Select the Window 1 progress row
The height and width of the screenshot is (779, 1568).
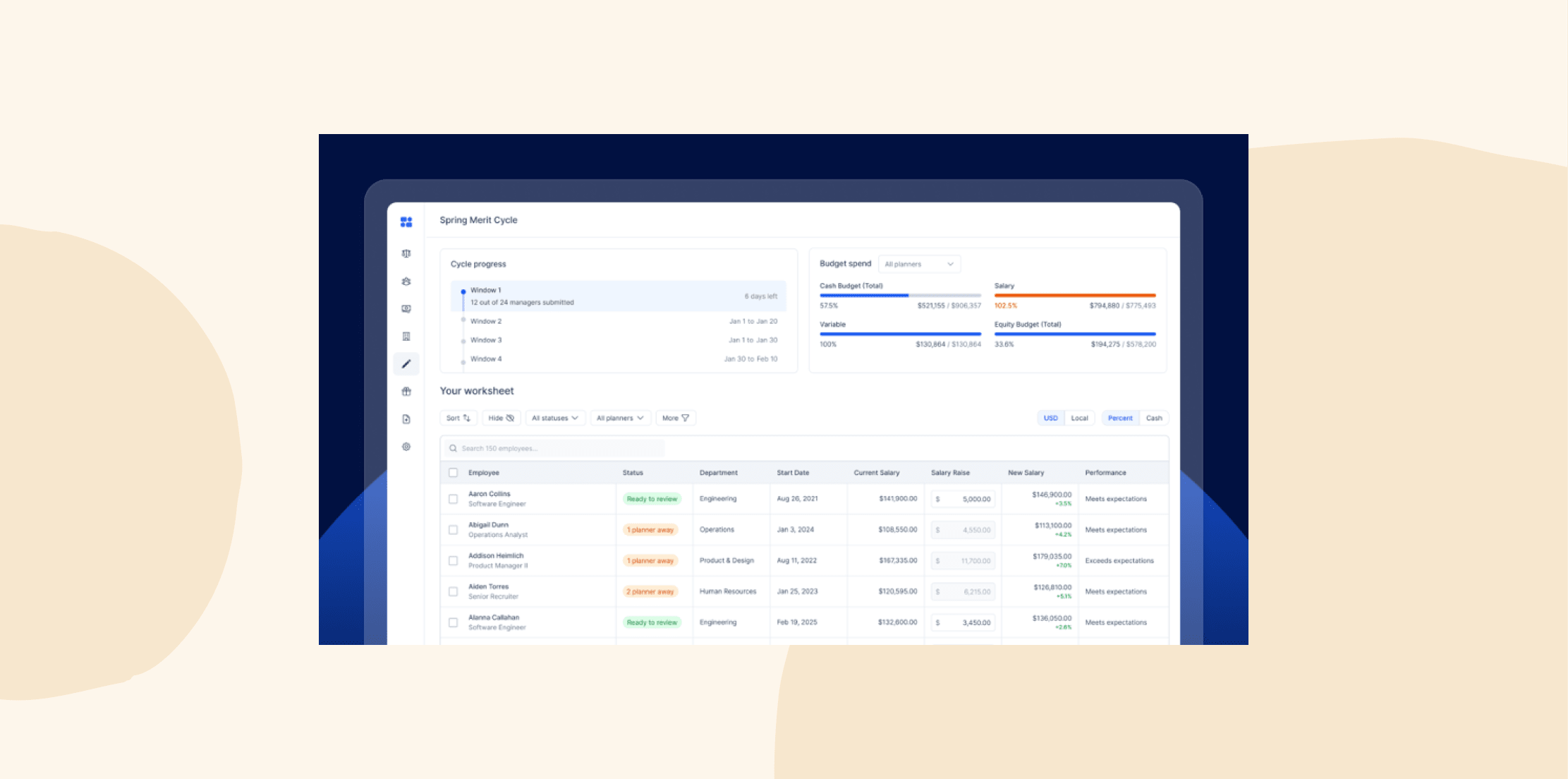pos(619,296)
